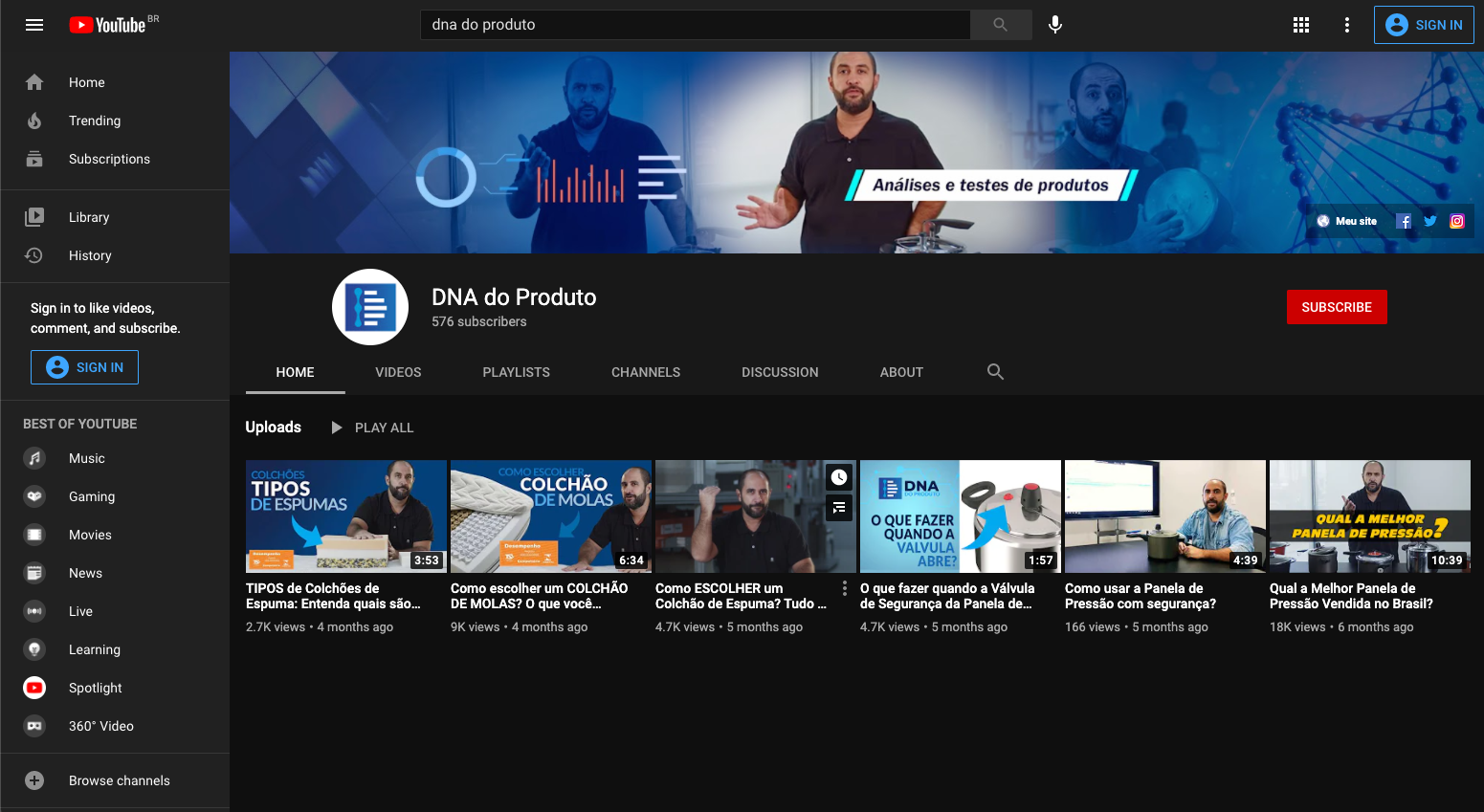Add to queue icon on thumbnail
Image resolution: width=1484 pixels, height=812 pixels.
click(x=839, y=508)
